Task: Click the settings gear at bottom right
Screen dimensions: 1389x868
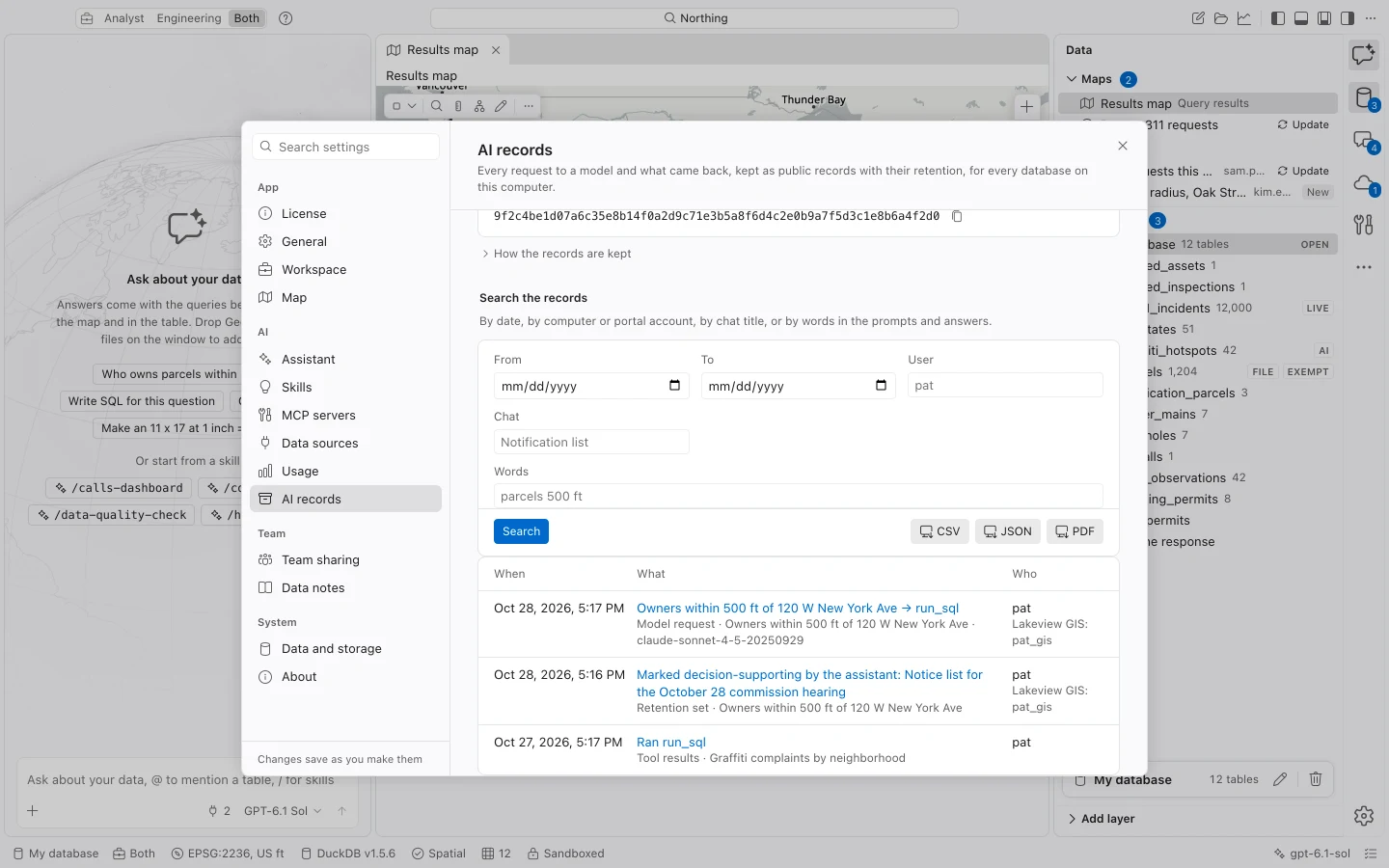Action: (1364, 816)
